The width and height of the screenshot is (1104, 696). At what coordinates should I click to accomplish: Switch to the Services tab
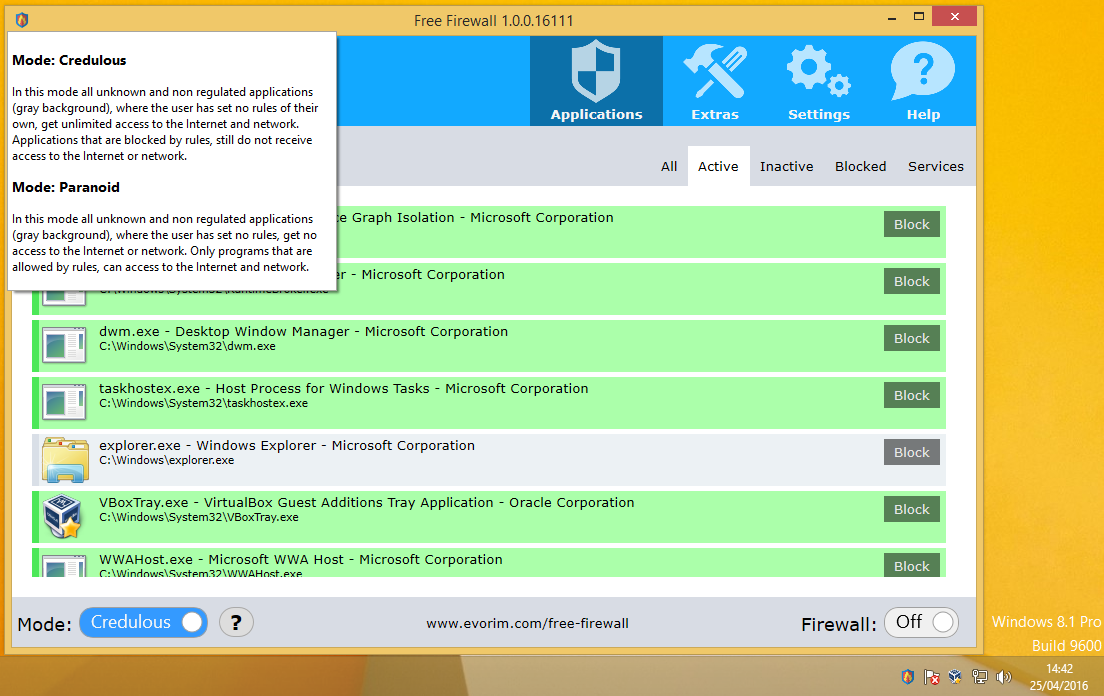[x=936, y=166]
